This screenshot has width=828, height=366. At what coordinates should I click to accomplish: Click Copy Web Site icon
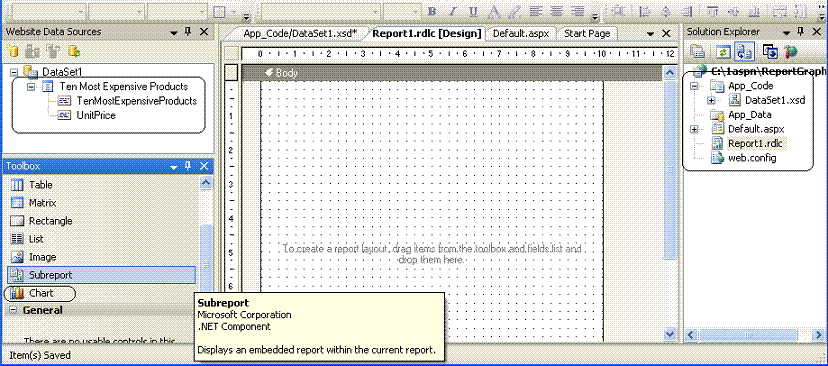pos(770,52)
